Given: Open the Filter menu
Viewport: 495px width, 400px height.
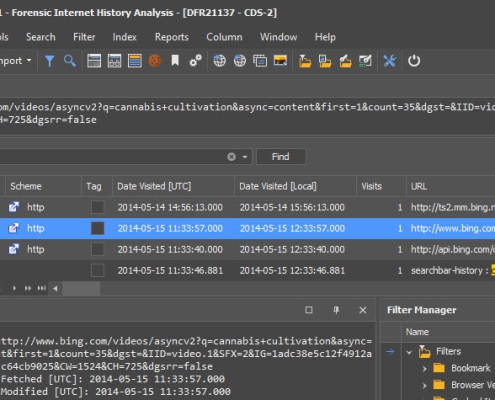Looking at the screenshot, I should tap(84, 37).
